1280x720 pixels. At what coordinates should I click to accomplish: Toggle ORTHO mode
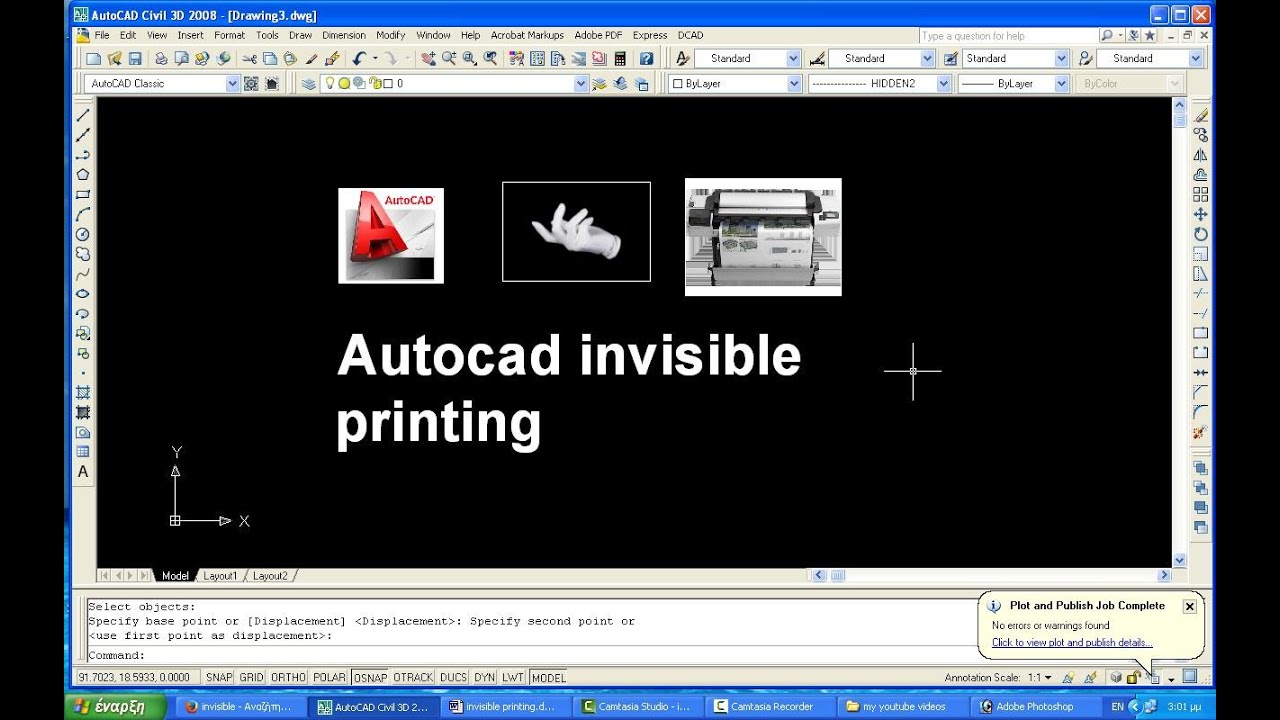(x=288, y=677)
